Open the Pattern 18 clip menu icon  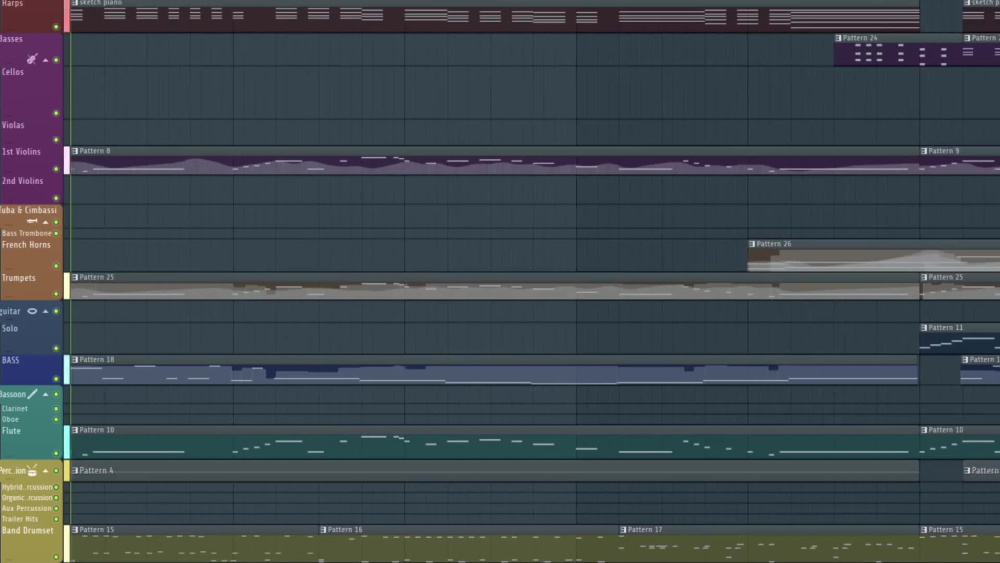[x=75, y=360]
